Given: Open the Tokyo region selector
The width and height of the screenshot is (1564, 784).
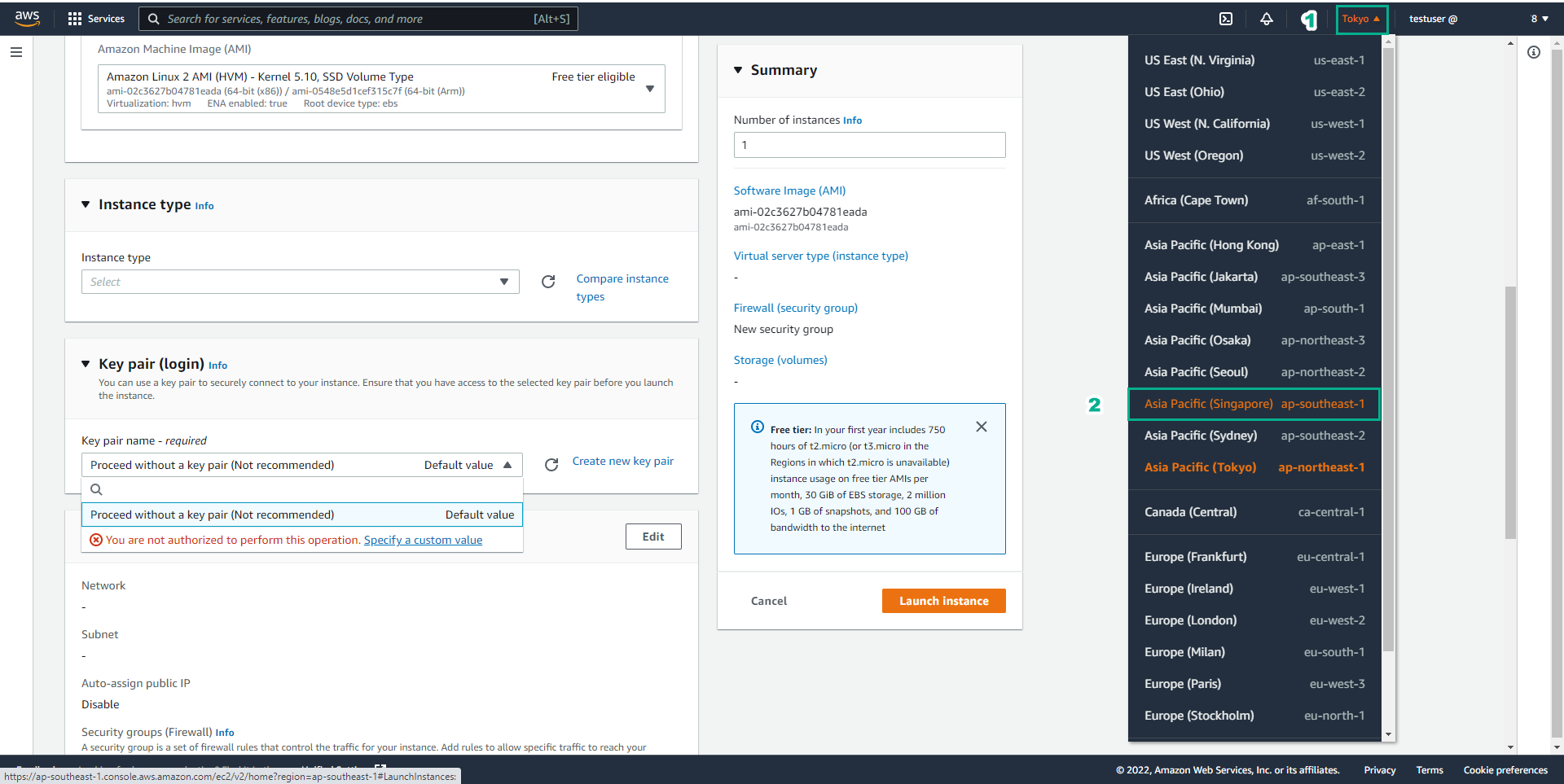Looking at the screenshot, I should pos(1361,19).
